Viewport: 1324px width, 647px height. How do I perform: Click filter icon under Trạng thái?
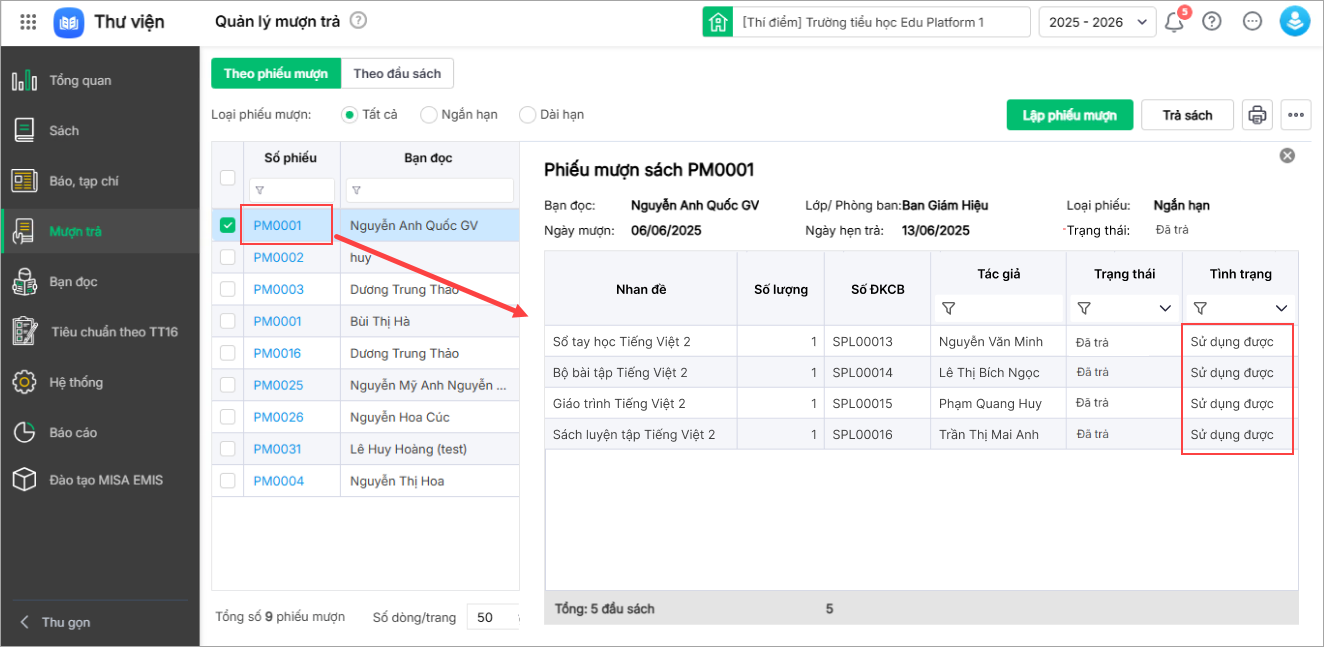[1084, 308]
